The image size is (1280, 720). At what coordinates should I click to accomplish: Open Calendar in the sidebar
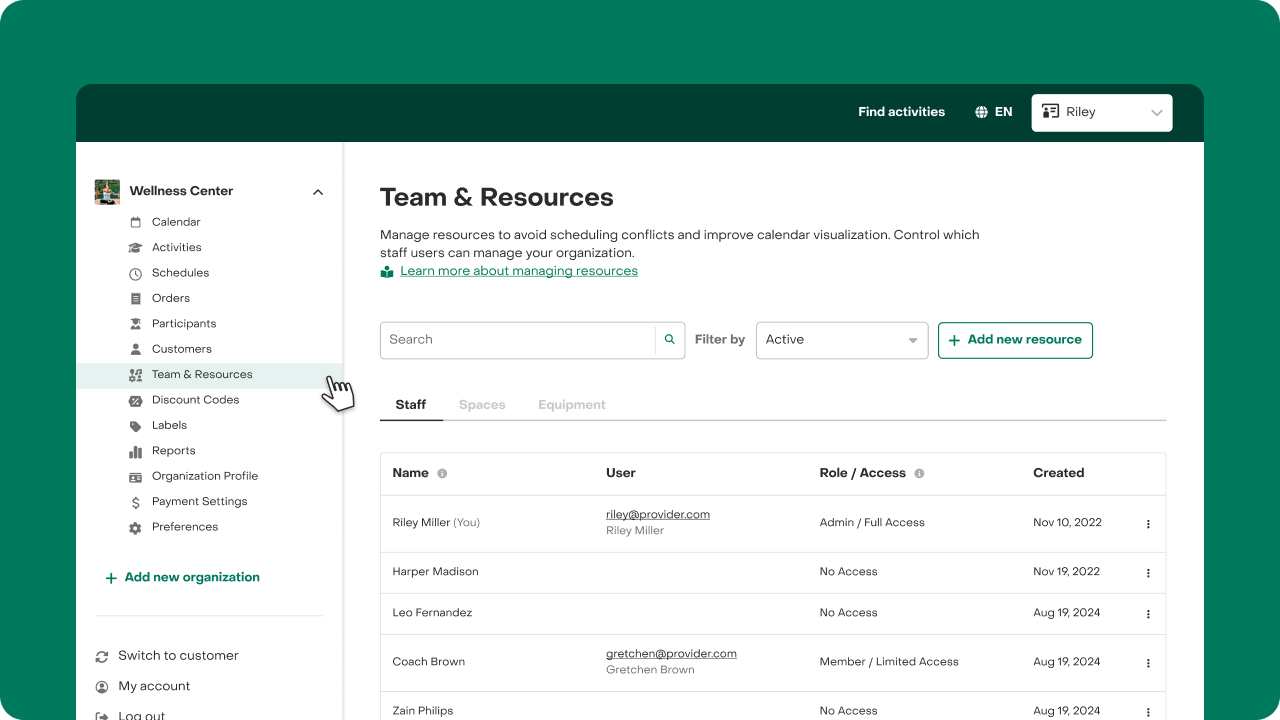coord(176,222)
